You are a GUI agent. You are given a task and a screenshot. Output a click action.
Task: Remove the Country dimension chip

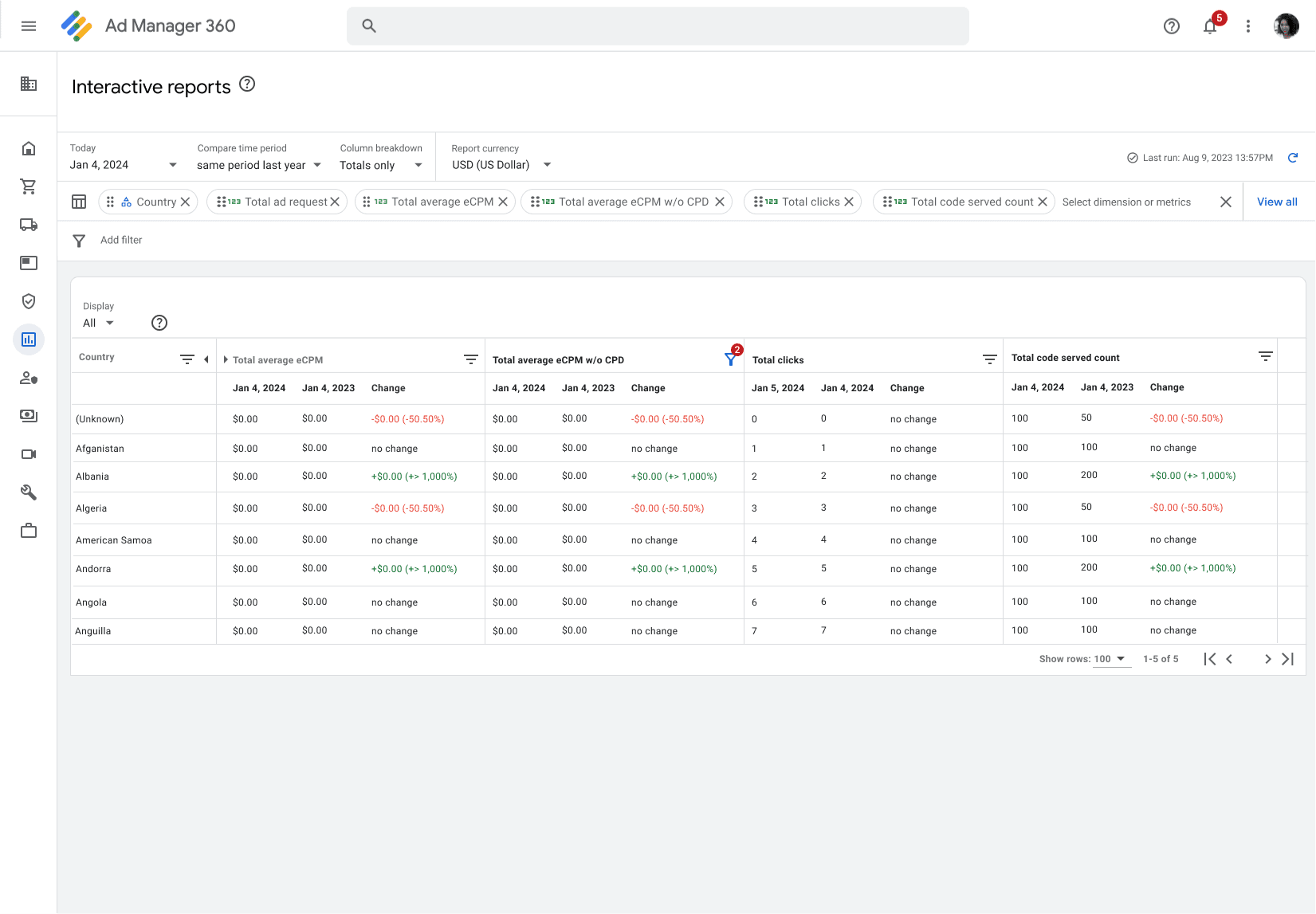tap(185, 202)
